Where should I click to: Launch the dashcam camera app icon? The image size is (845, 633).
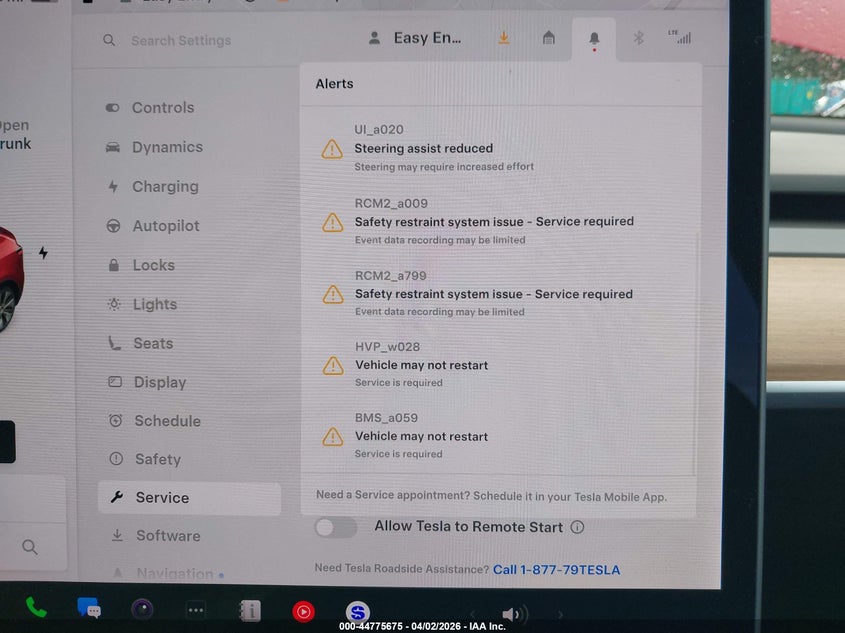click(x=143, y=609)
